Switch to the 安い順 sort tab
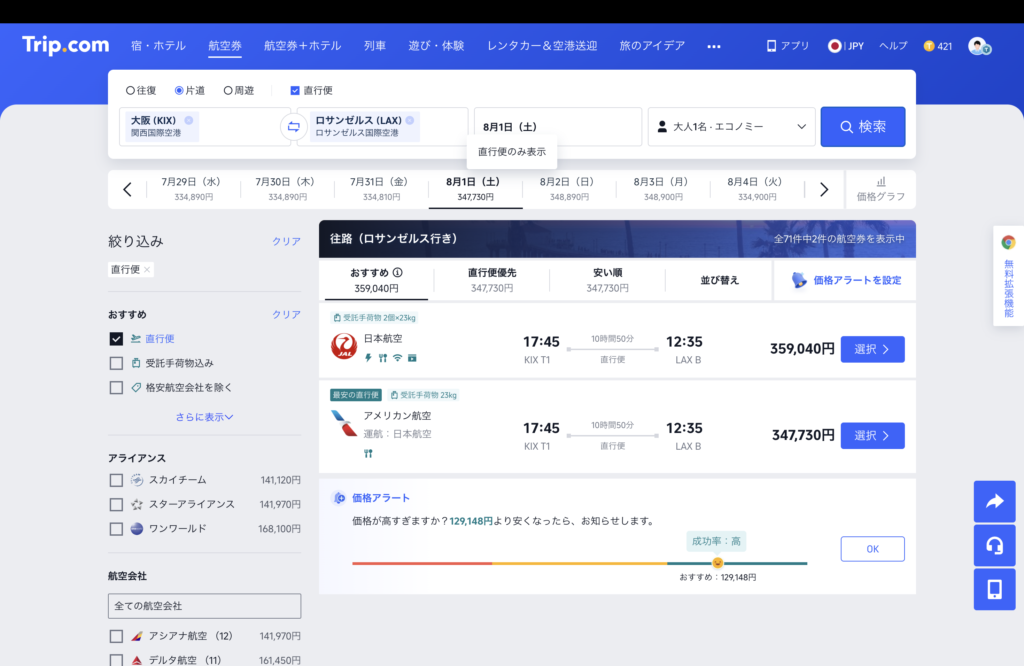 click(x=607, y=280)
